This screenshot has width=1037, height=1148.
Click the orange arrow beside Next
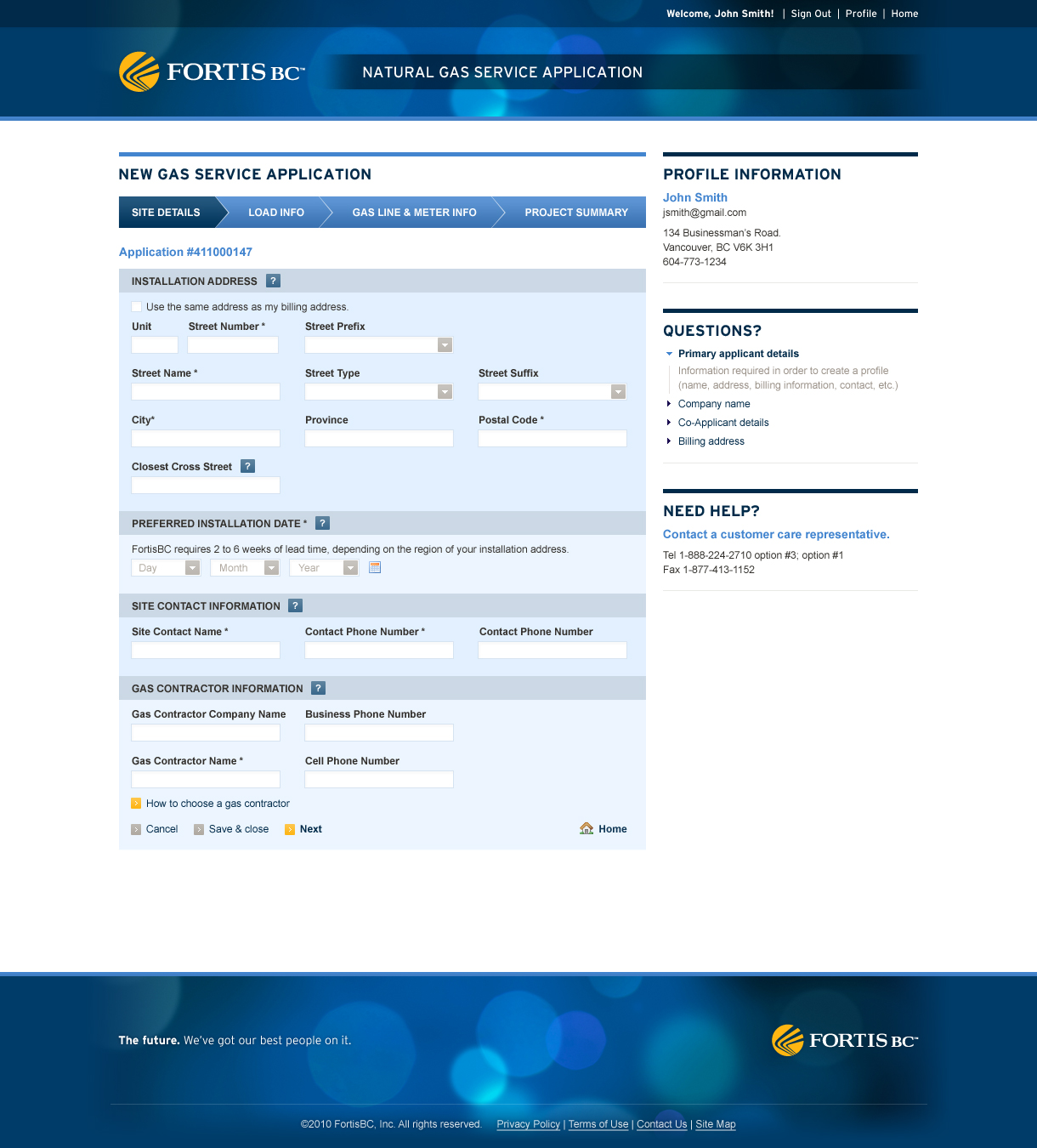tap(290, 829)
